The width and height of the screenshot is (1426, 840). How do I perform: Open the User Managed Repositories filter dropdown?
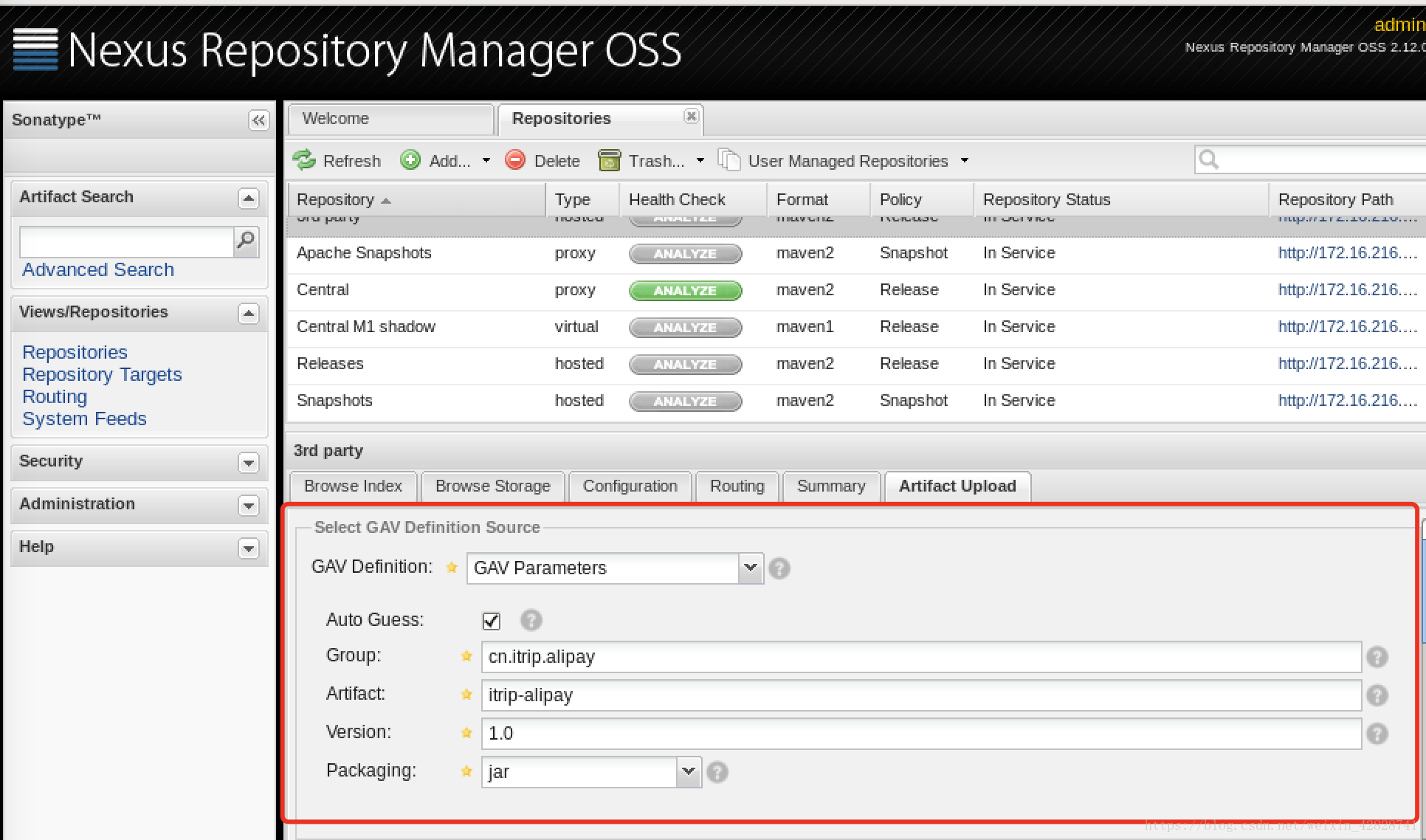(x=843, y=160)
